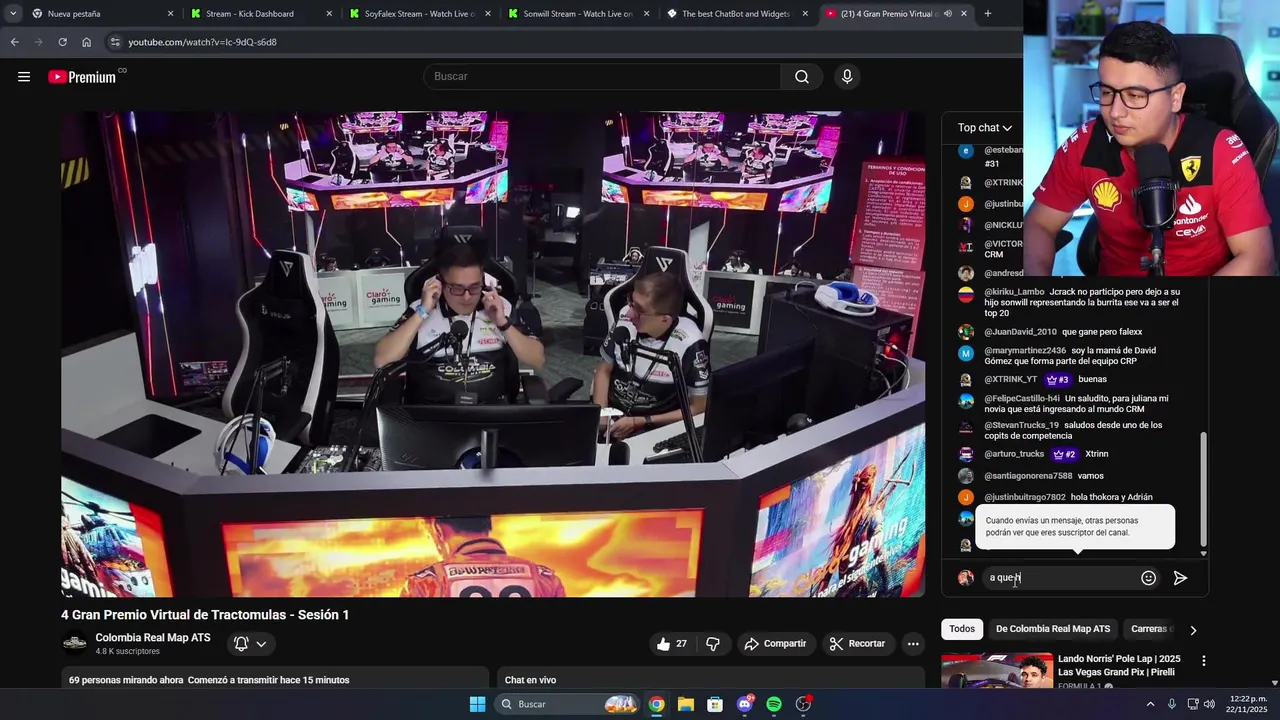
Task: Click the chat panel scrollbar
Action: [x=1203, y=487]
